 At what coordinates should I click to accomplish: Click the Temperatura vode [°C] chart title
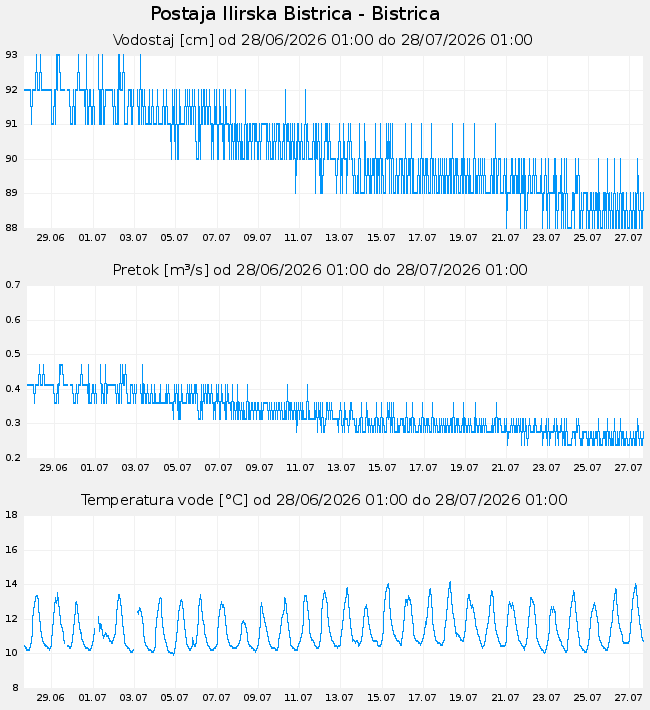tap(324, 500)
